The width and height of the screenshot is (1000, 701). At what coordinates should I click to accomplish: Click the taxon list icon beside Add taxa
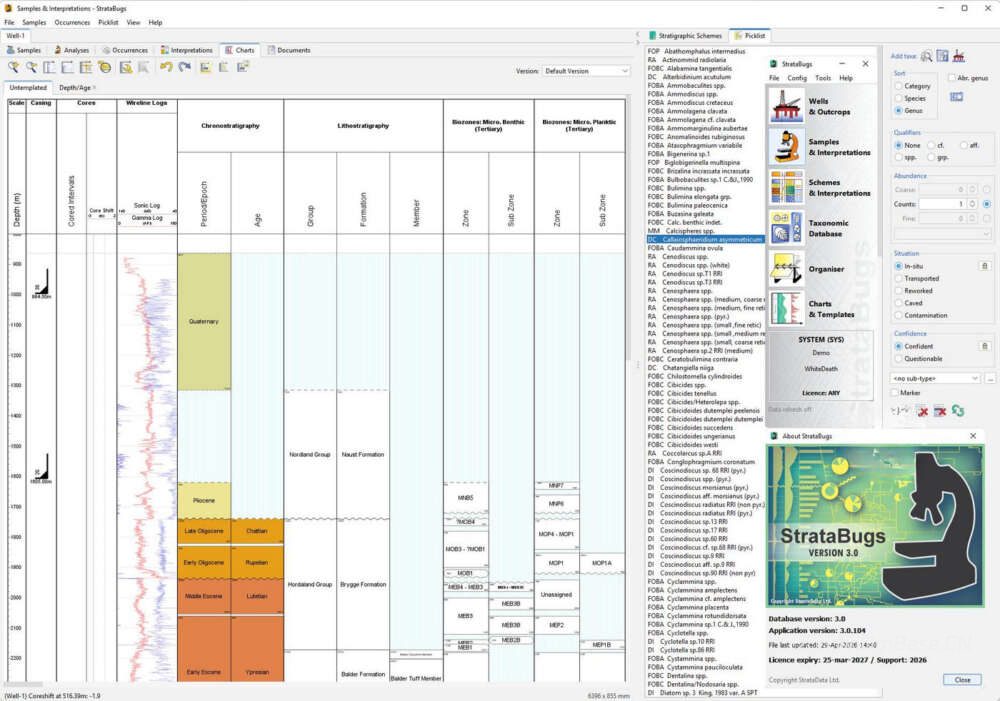pyautogui.click(x=943, y=56)
